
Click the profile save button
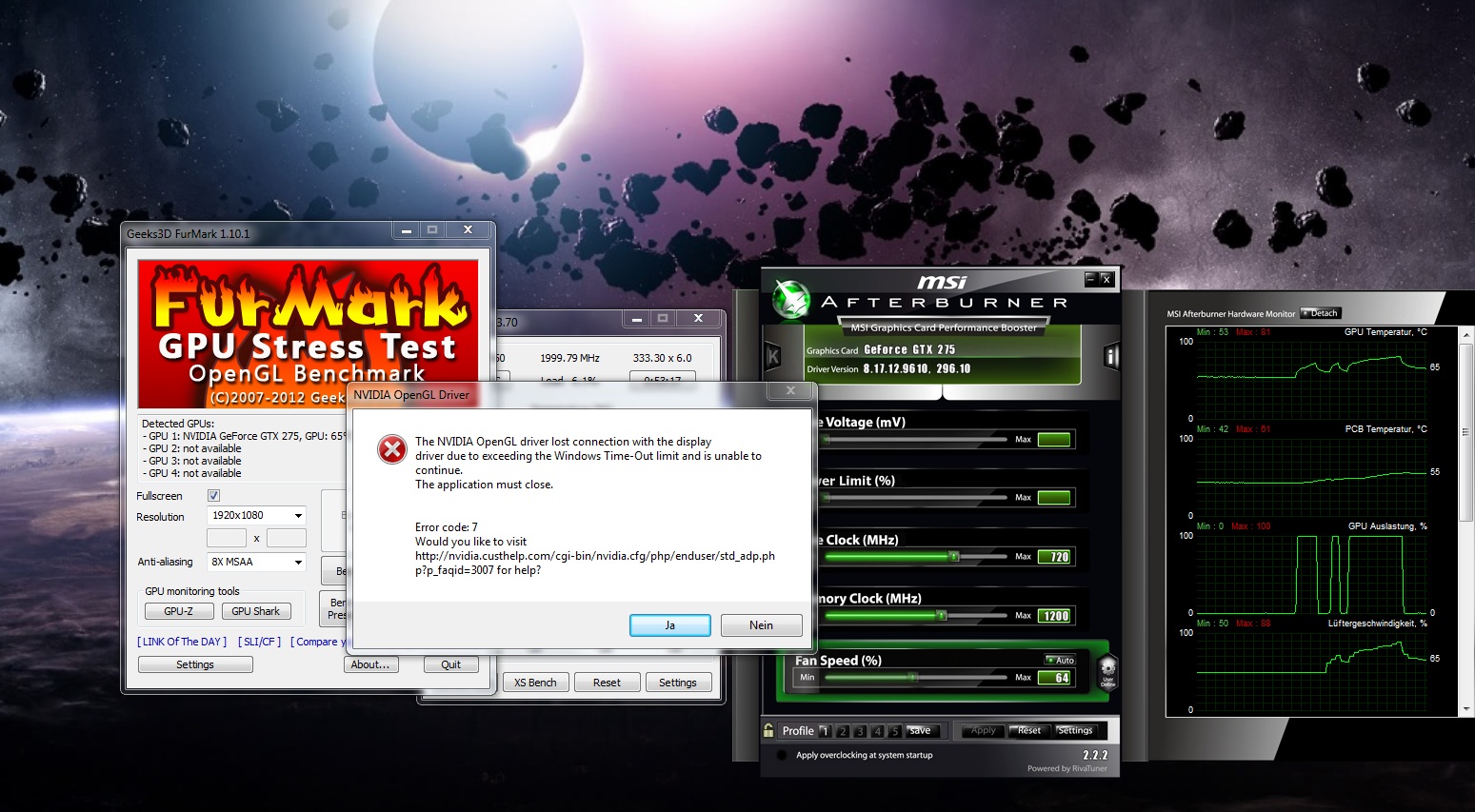(x=921, y=731)
